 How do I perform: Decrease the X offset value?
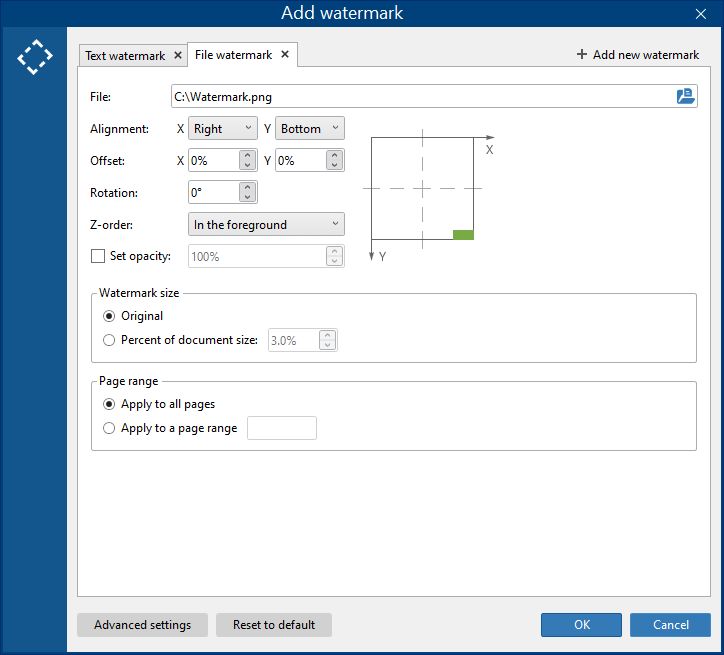[247, 165]
